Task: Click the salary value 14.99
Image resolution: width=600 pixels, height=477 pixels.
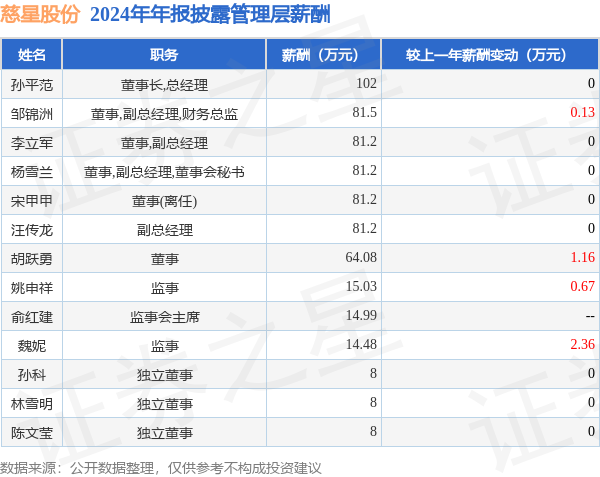Action: coord(361,315)
